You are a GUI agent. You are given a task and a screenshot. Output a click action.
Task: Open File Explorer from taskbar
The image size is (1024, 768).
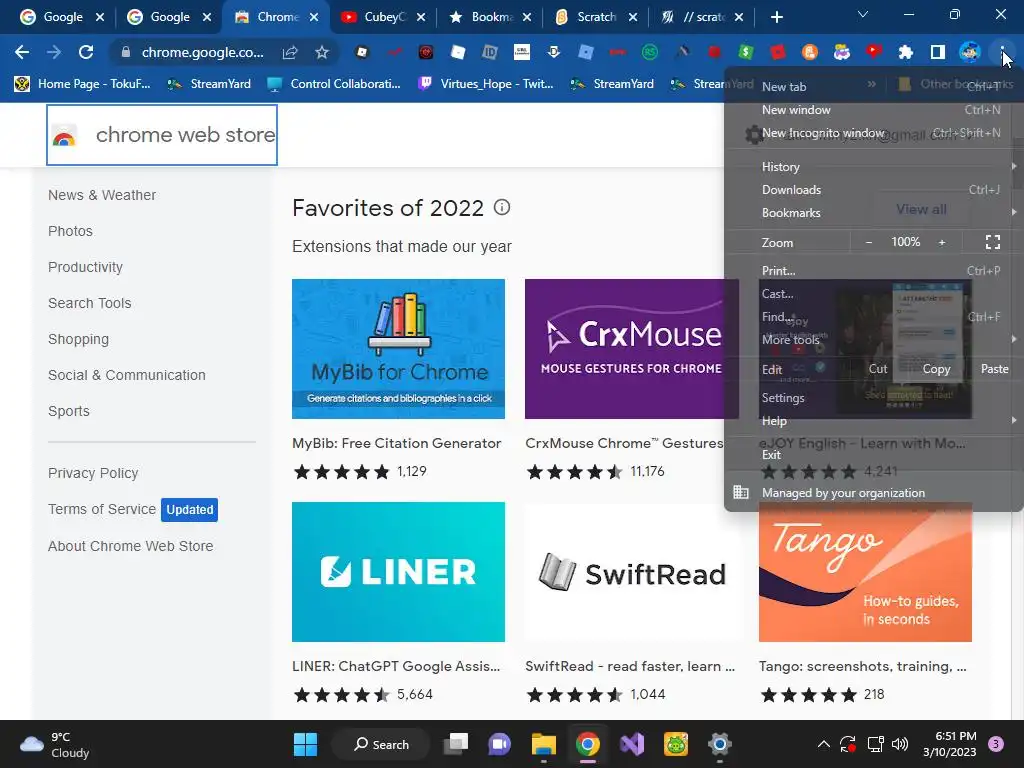point(543,744)
